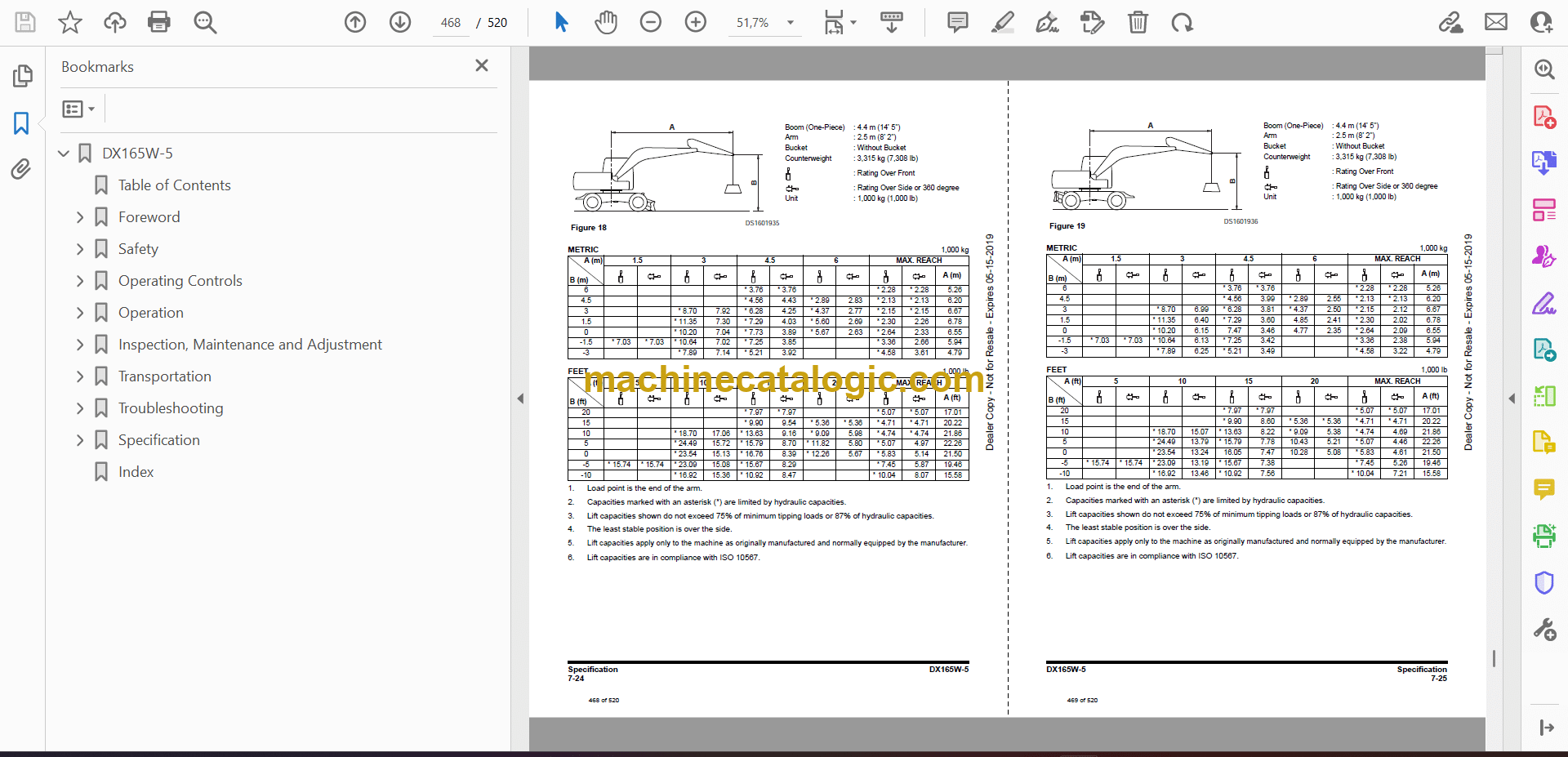Expand Inspection, Maintenance and Adjustment bookmark
The image size is (1568, 757).
80,345
